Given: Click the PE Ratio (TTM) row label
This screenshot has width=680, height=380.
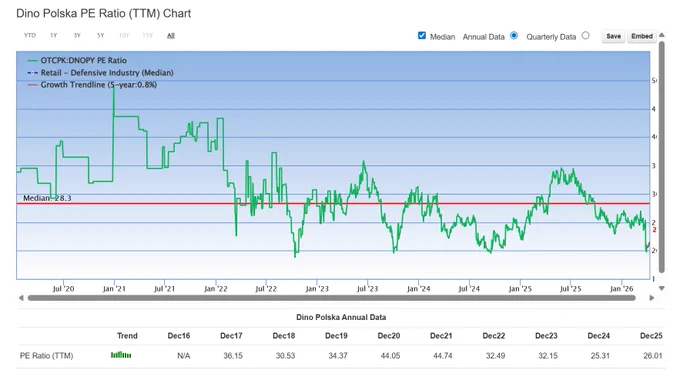Looking at the screenshot, I should click(46, 356).
